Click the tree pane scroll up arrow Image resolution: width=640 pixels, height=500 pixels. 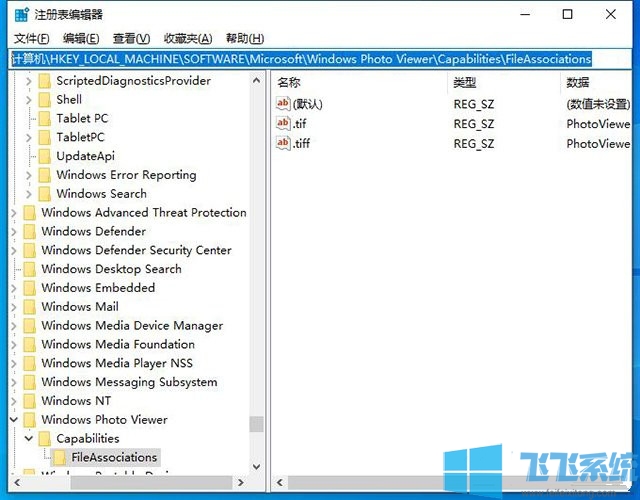pos(256,80)
